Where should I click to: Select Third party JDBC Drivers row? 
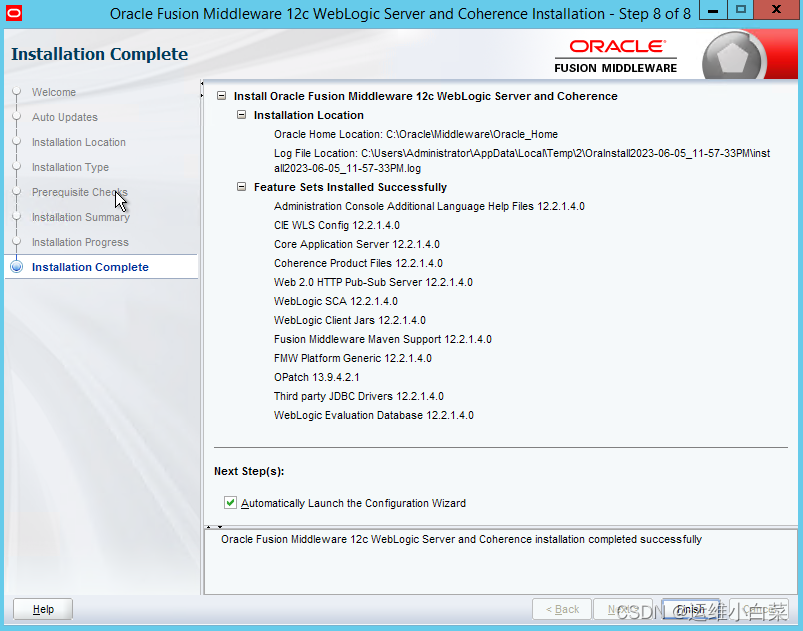coord(358,396)
